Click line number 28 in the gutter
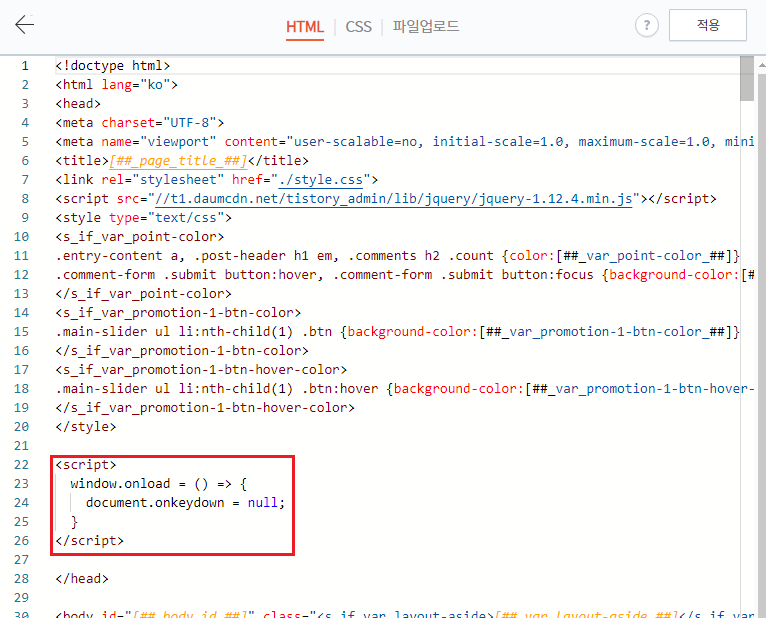This screenshot has height=618, width=766. point(21,579)
